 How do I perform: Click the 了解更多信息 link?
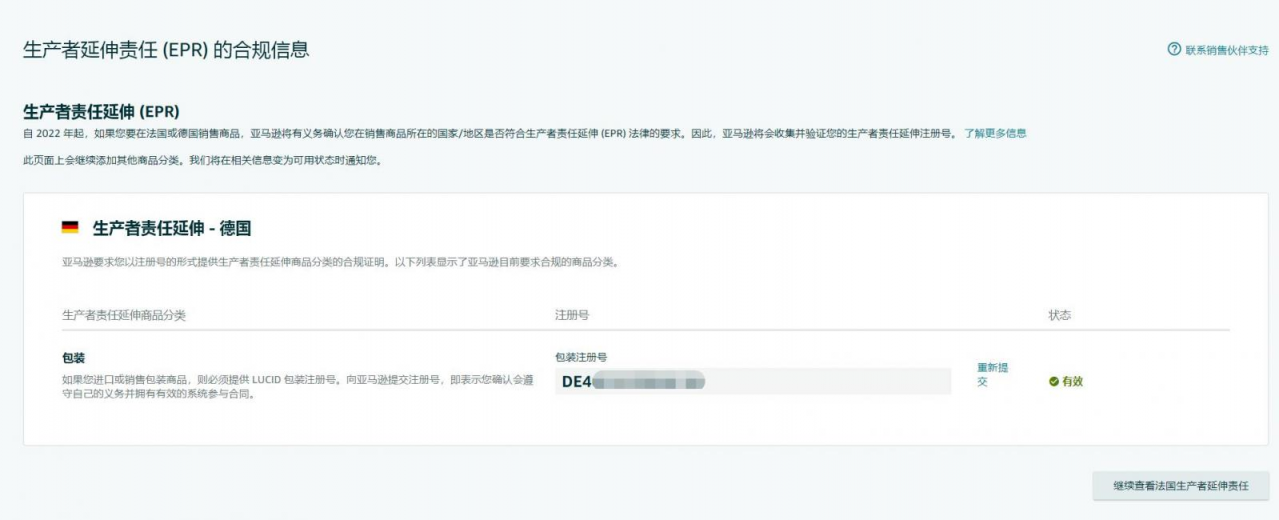click(995, 133)
